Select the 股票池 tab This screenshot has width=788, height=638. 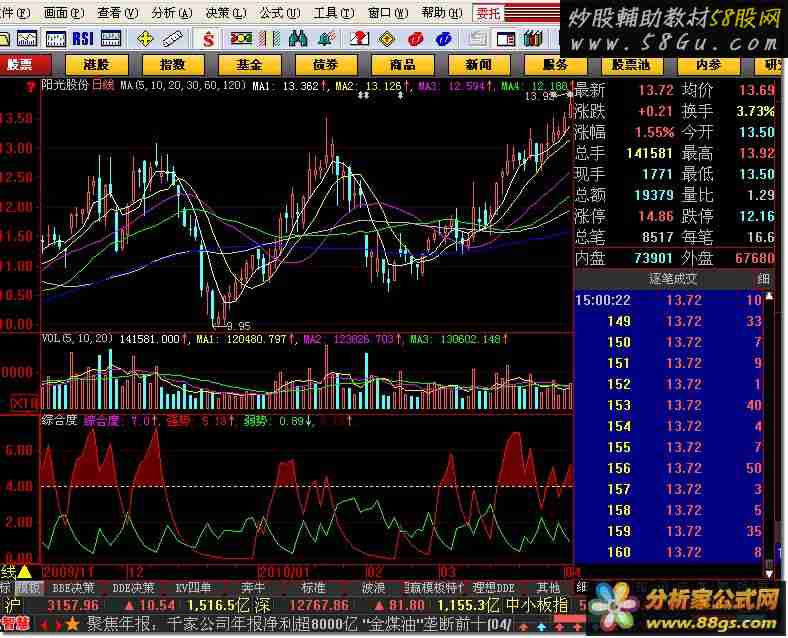[x=632, y=65]
